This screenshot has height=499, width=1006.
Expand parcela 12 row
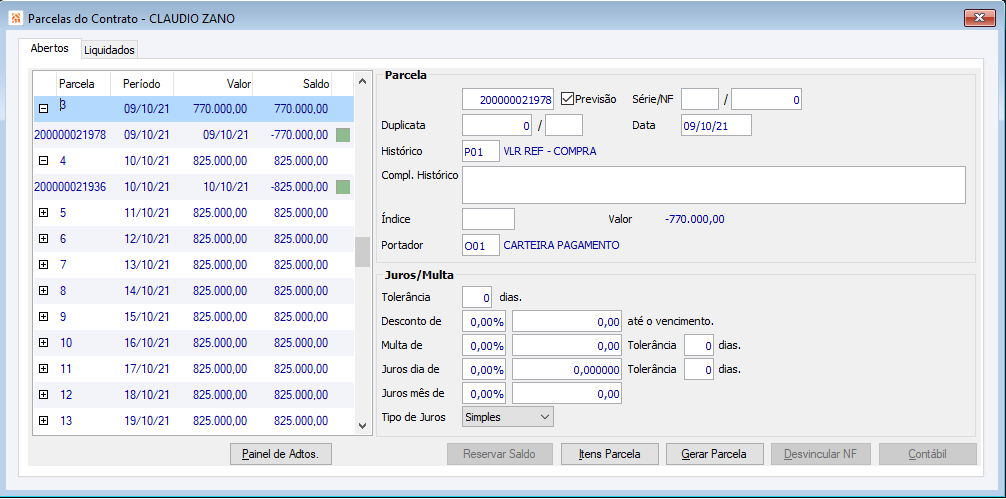(x=44, y=394)
